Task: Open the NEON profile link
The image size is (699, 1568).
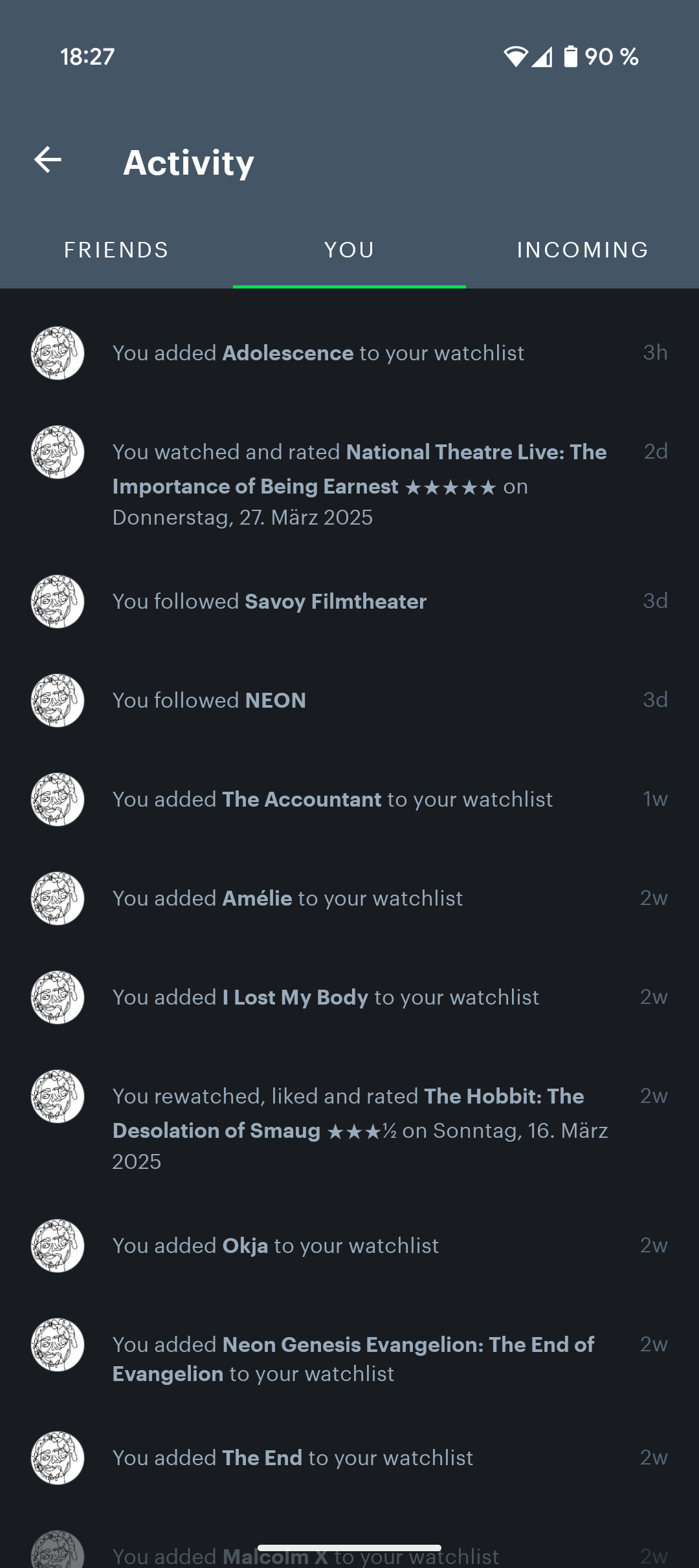Action: click(276, 701)
